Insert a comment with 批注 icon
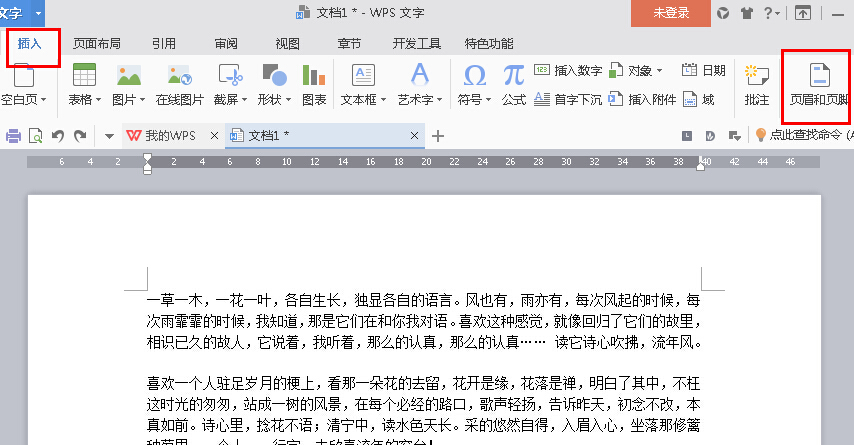854x445 pixels. point(756,76)
